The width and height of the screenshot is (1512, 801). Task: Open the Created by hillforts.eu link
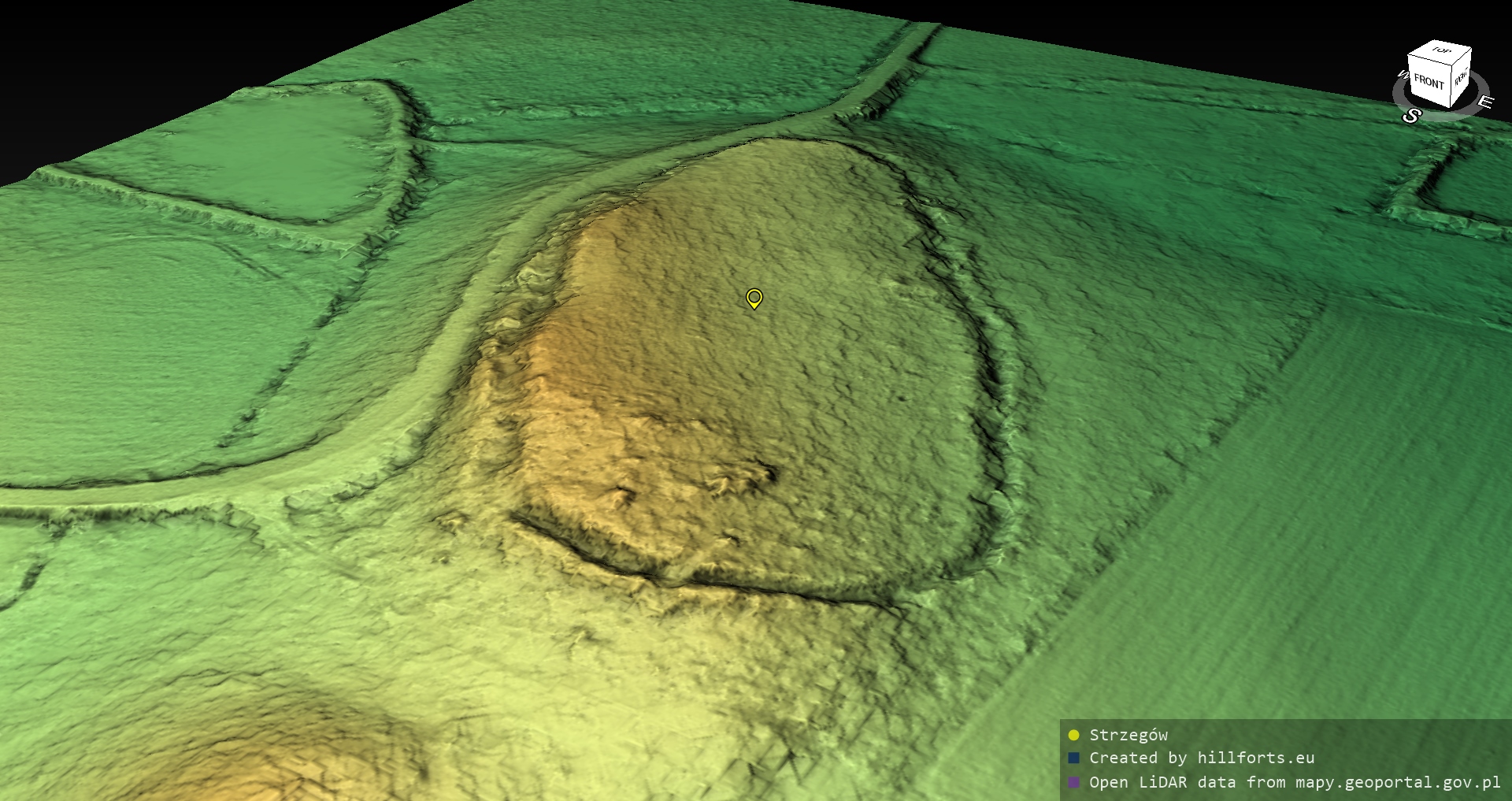1201,758
